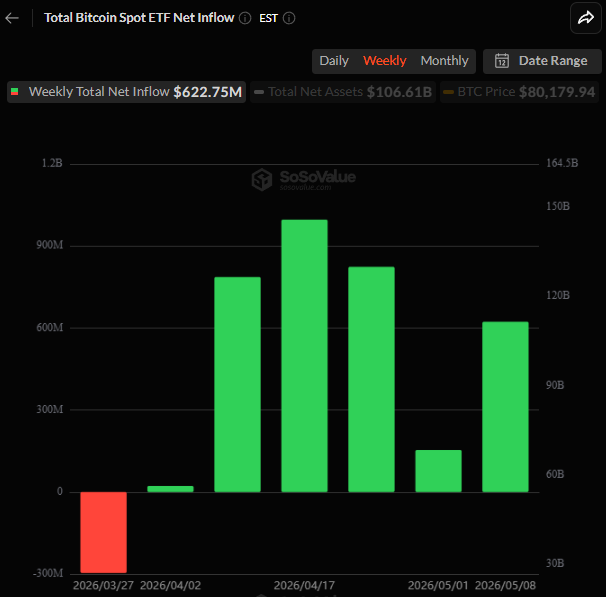Switch to the Monthly tab
This screenshot has width=606, height=597.
click(x=444, y=61)
